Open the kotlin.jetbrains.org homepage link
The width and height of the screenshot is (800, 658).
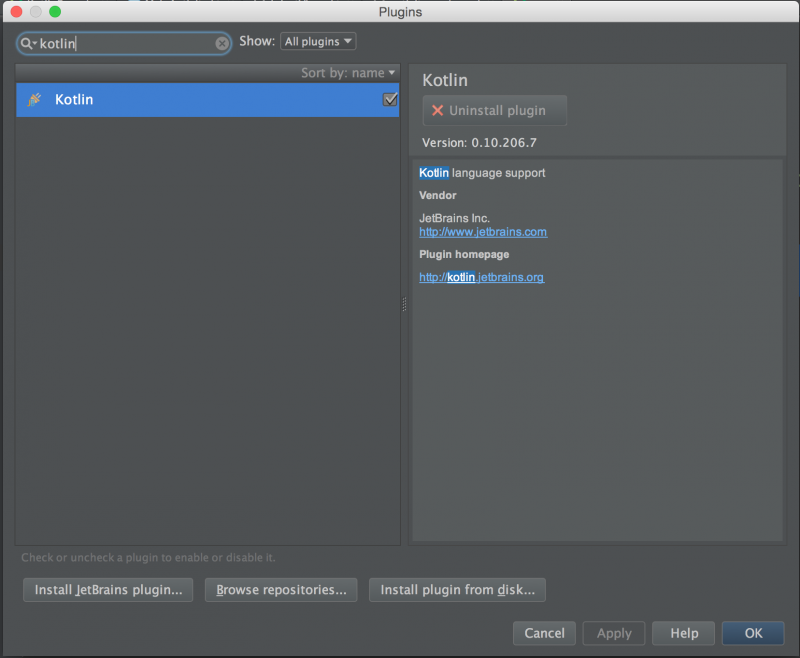coord(481,277)
